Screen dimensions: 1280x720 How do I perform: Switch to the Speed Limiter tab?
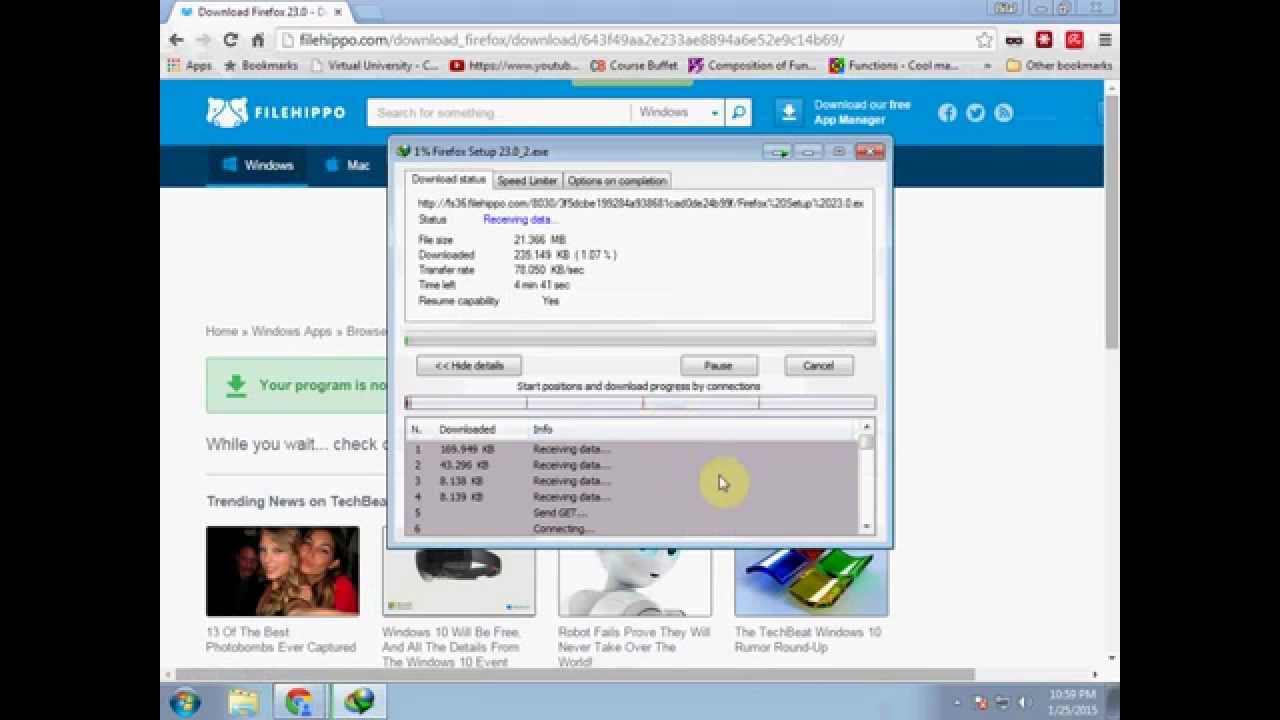click(527, 181)
